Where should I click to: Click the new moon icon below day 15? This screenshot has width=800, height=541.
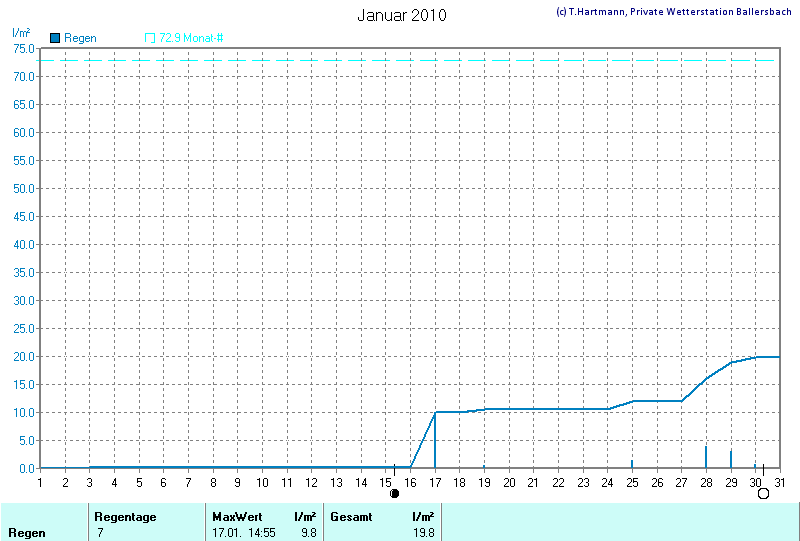394,493
